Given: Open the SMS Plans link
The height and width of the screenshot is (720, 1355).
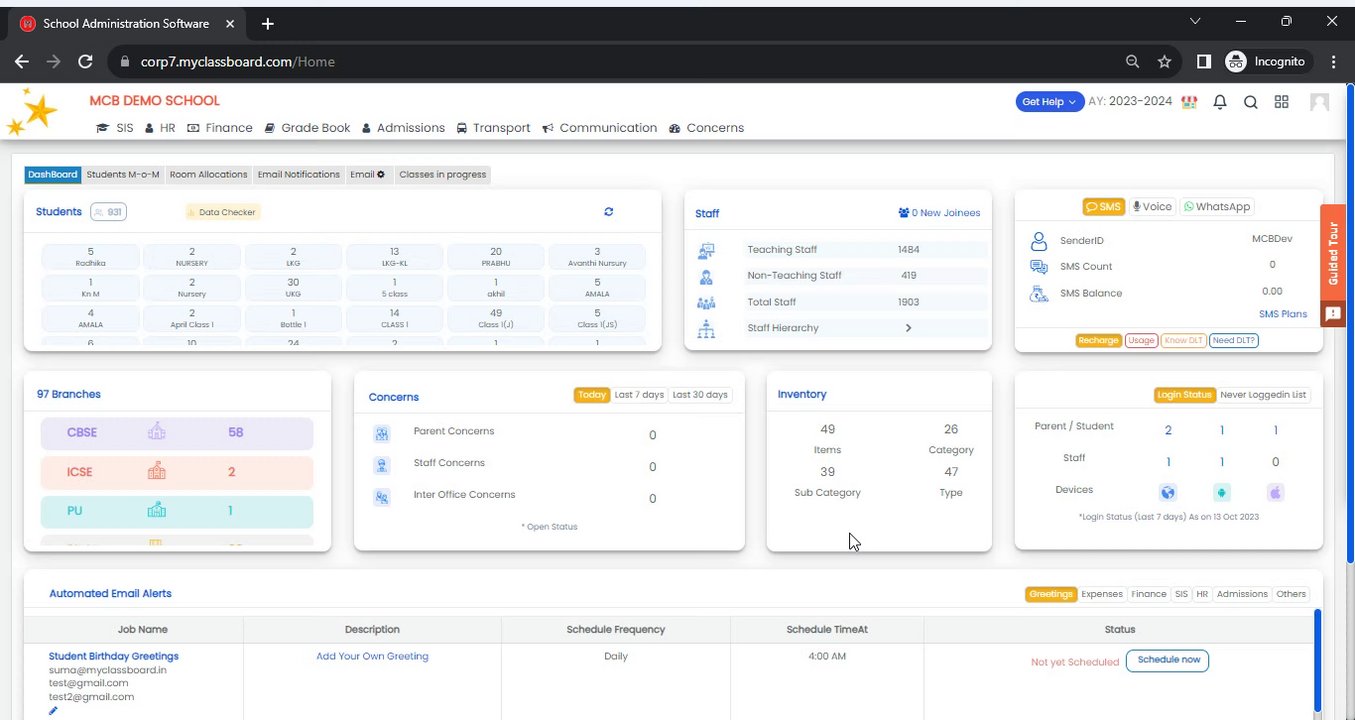Looking at the screenshot, I should point(1283,314).
